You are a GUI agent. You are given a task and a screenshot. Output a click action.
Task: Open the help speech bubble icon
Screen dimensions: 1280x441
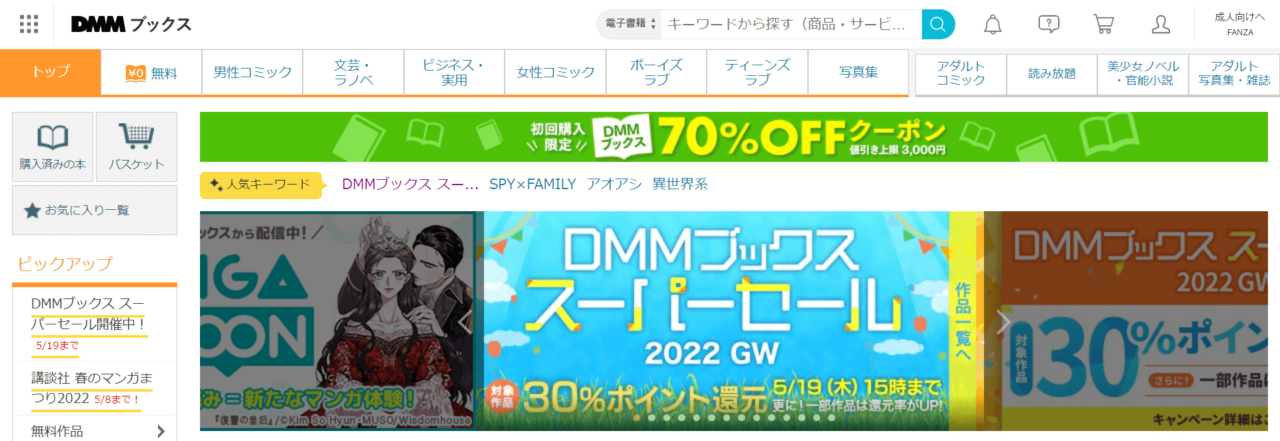coord(1048,24)
